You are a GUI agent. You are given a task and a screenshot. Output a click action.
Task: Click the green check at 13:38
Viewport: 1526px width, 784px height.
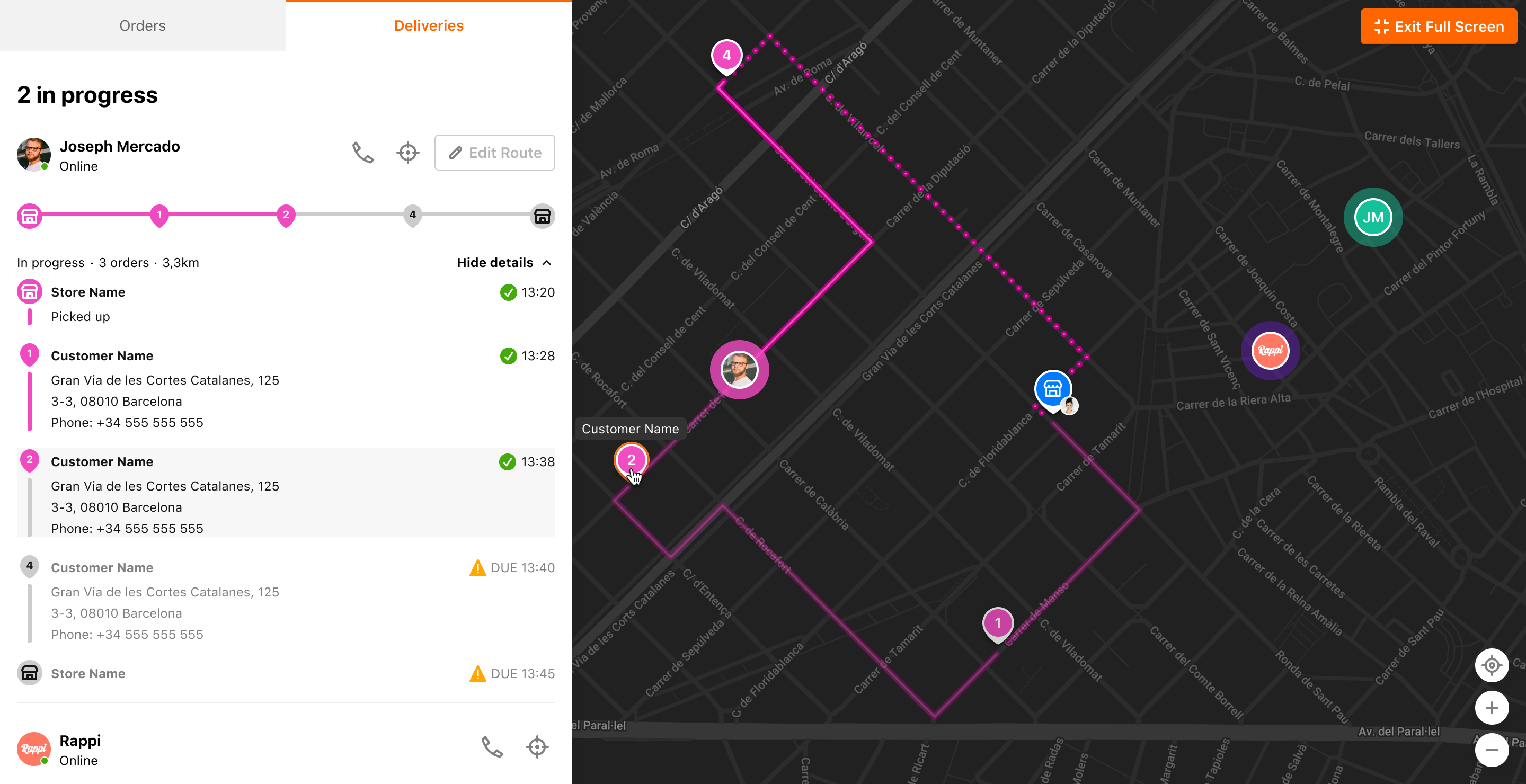(x=508, y=462)
